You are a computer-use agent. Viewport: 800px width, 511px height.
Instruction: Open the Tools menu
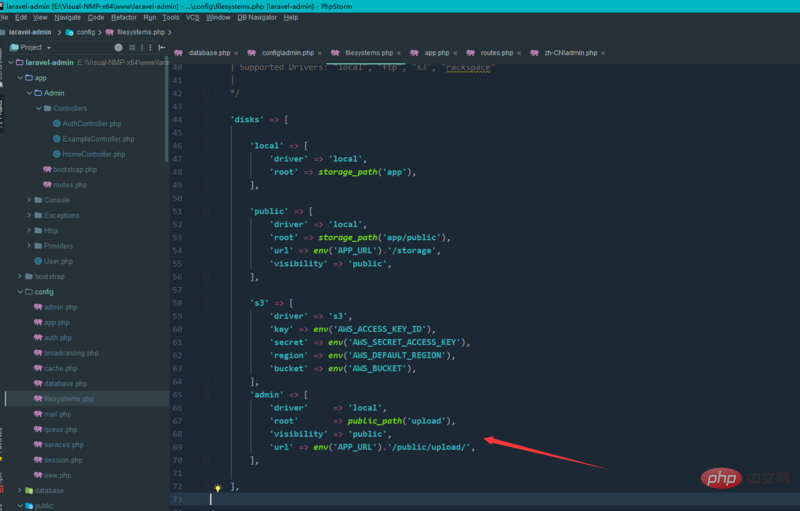tap(171, 17)
